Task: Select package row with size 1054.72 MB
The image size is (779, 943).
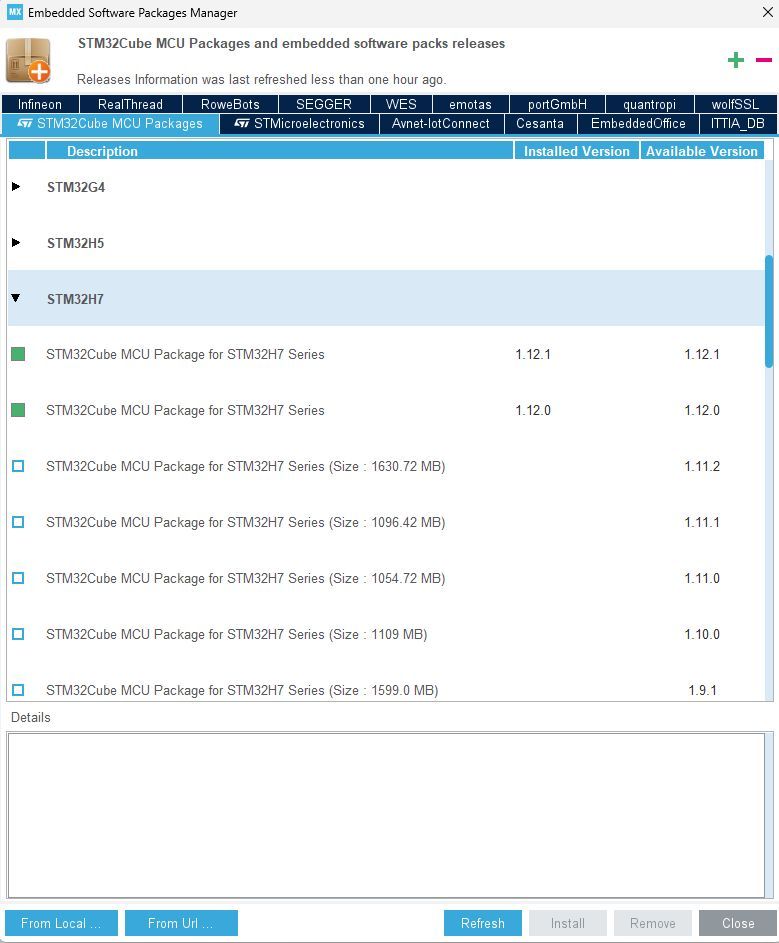Action: click(386, 578)
